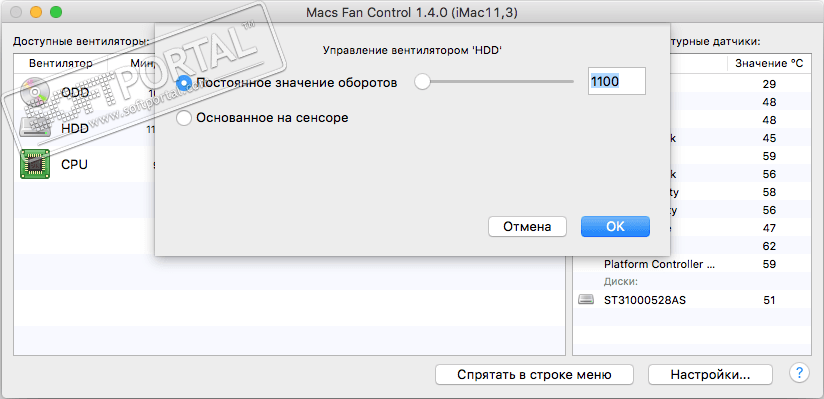Screen dimensions: 824x399
Task: Click the sensor temperature value 47
Action: 769,228
